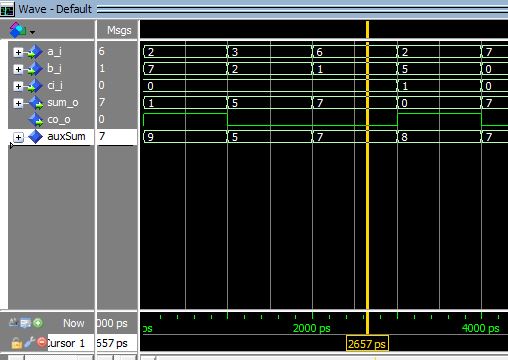Click sum_o waveform first segment with value 1
This screenshot has height=360, width=508.
click(x=185, y=103)
